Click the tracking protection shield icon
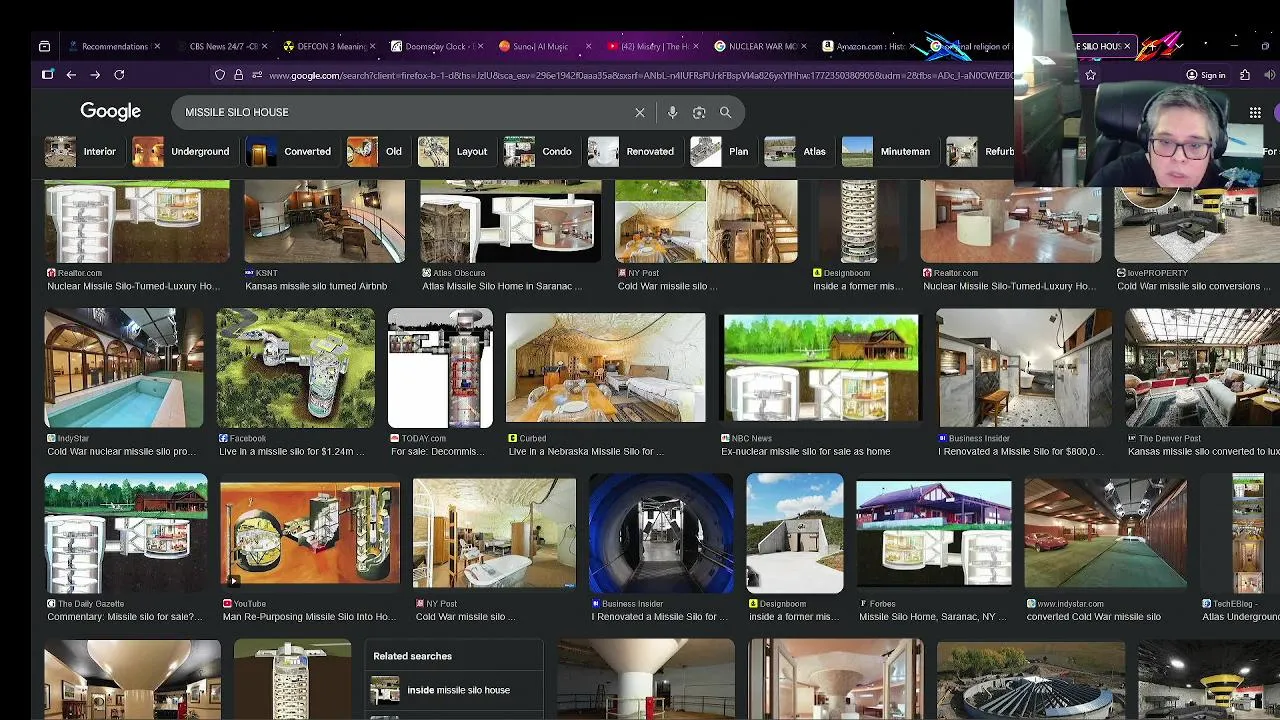 (220, 75)
